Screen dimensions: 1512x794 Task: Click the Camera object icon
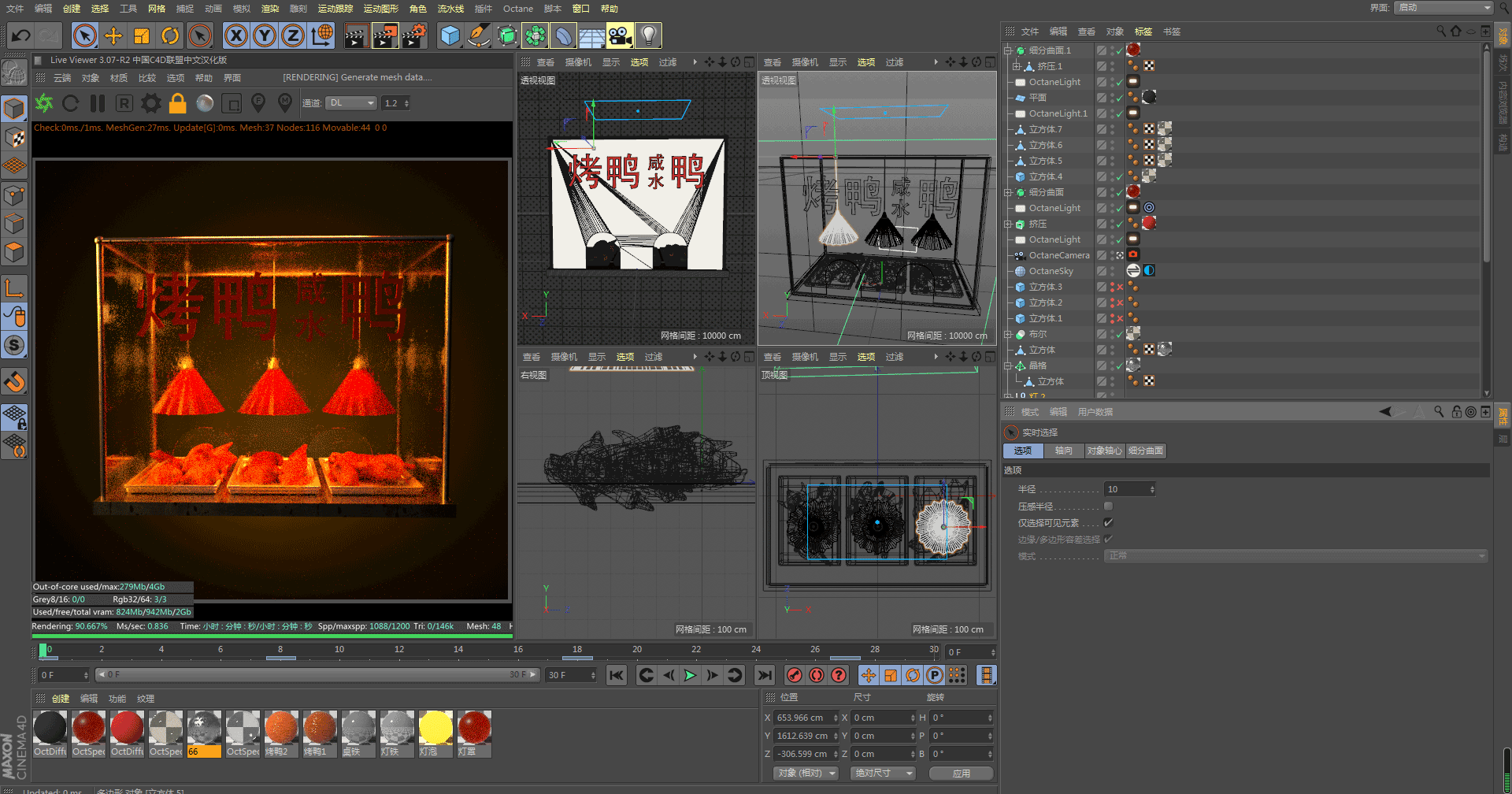pos(621,35)
